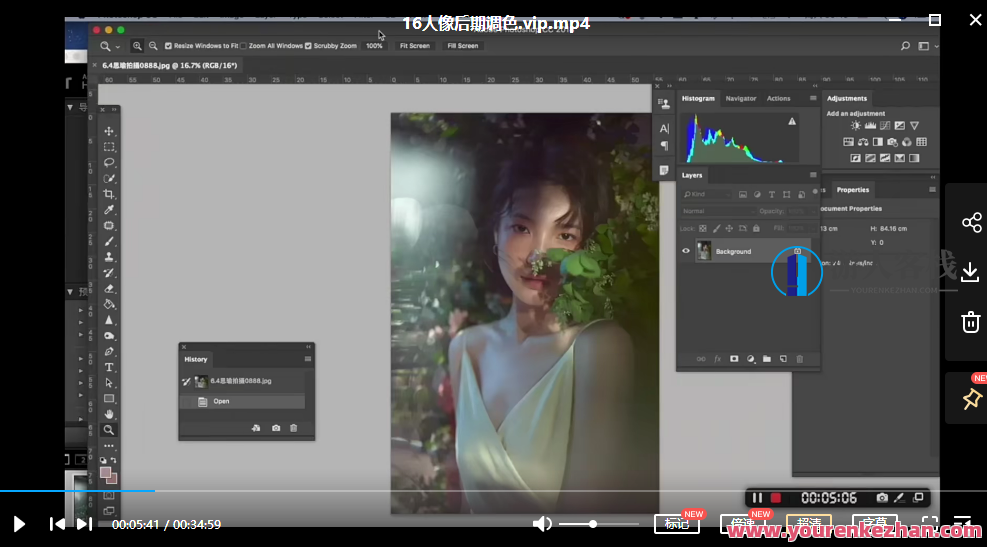The image size is (987, 547).
Task: Select the Eyedropper tool
Action: click(x=109, y=210)
